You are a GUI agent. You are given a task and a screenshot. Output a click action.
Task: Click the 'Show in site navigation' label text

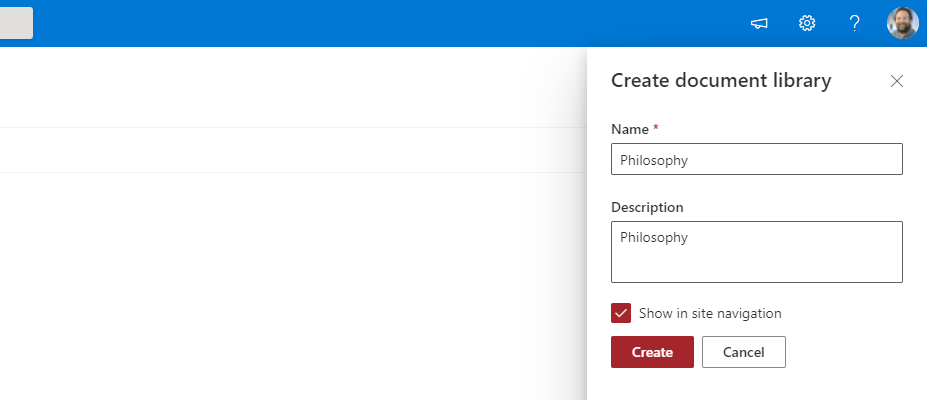pyautogui.click(x=710, y=313)
